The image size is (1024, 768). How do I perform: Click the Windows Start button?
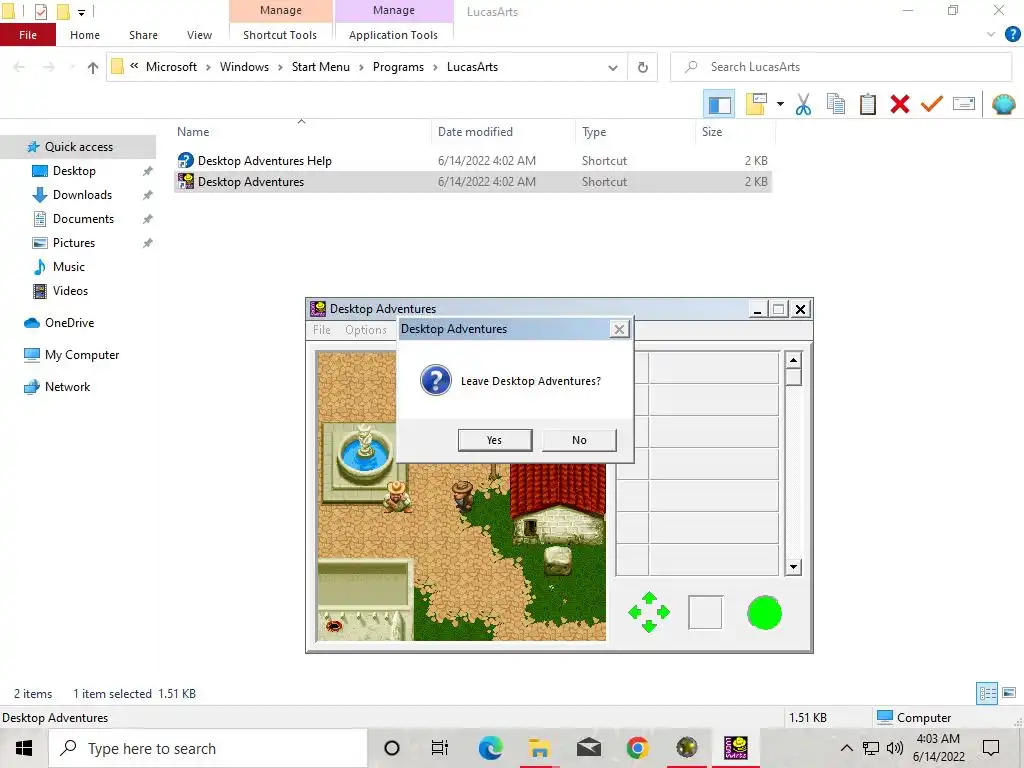tap(24, 748)
